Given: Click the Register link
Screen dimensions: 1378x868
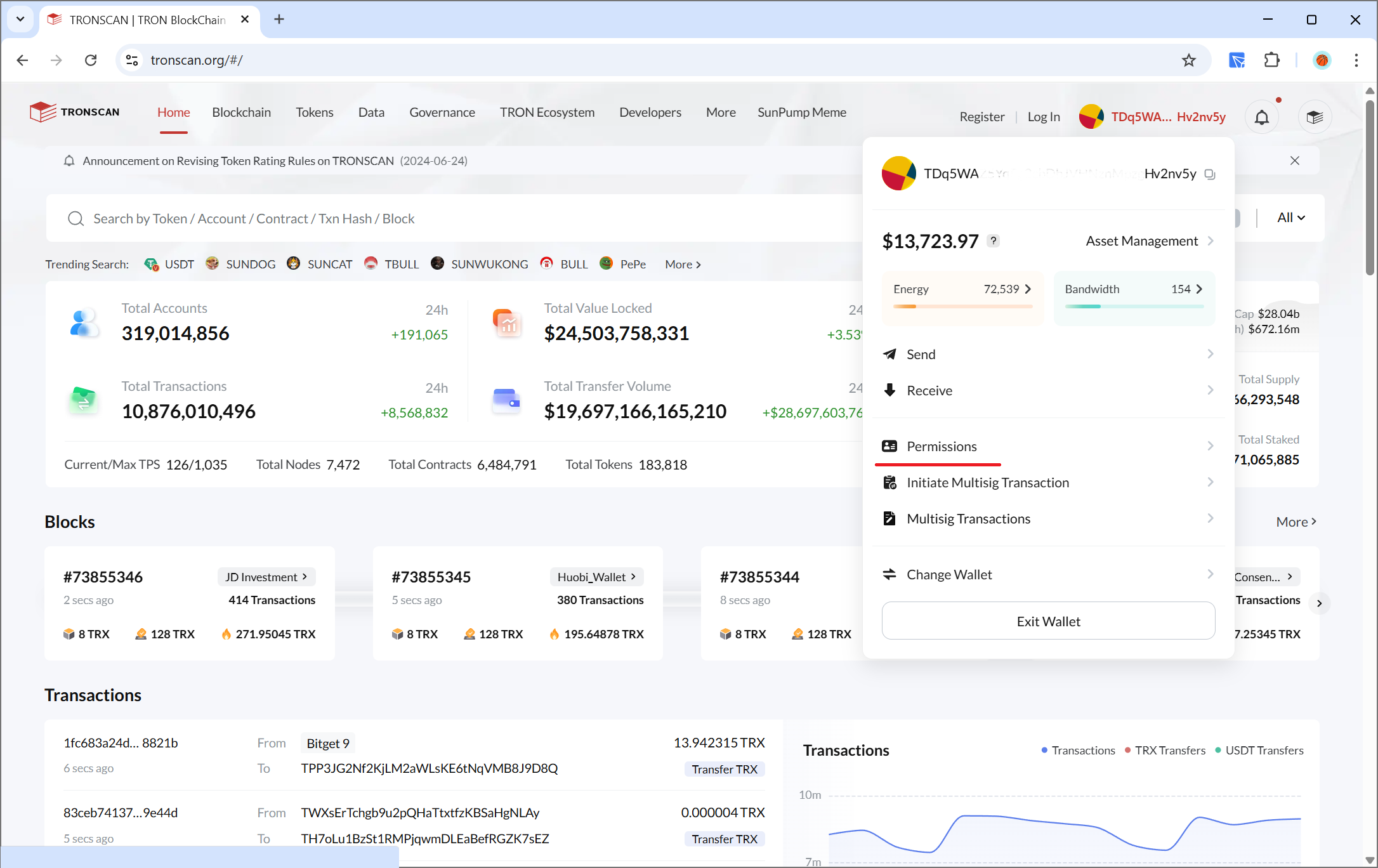Looking at the screenshot, I should [982, 117].
